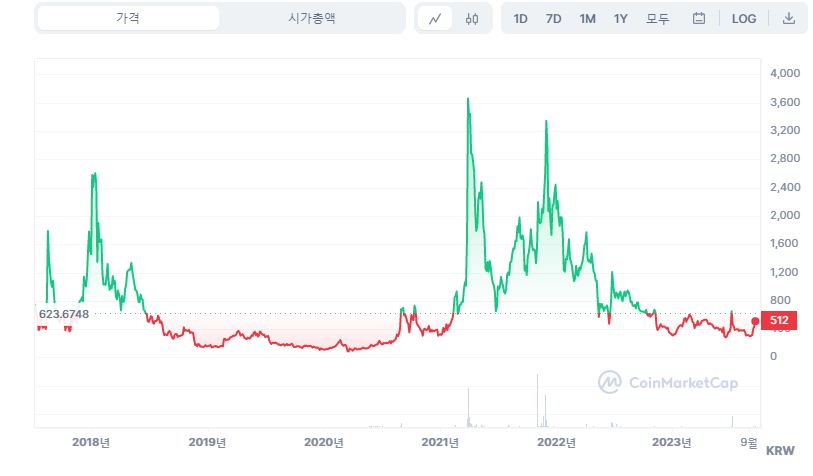Download the chart data
The image size is (813, 476).
pyautogui.click(x=789, y=19)
